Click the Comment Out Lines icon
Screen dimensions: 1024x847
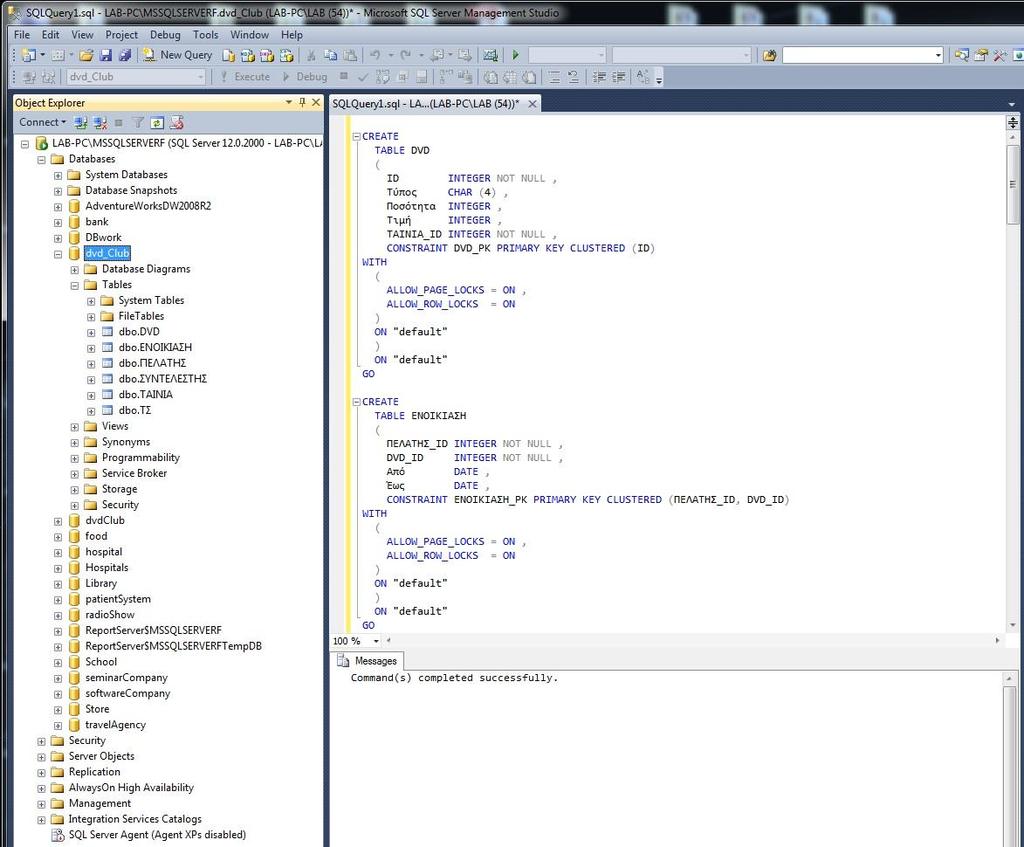tap(554, 77)
